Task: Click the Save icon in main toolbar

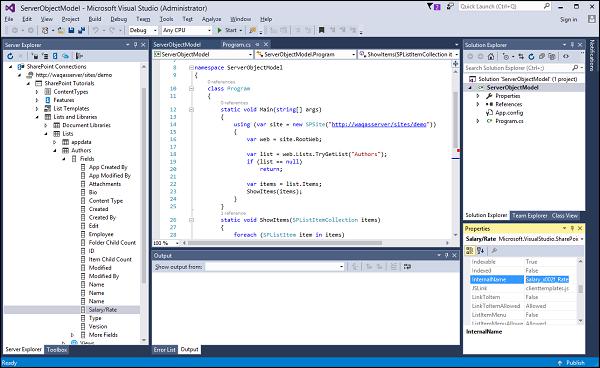Action: [71, 30]
